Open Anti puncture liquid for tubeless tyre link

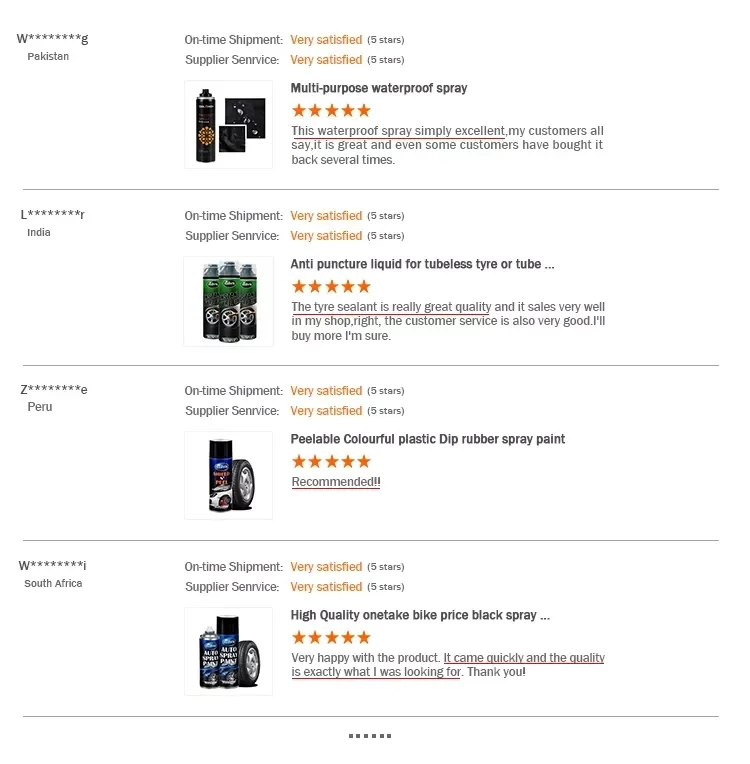point(421,264)
